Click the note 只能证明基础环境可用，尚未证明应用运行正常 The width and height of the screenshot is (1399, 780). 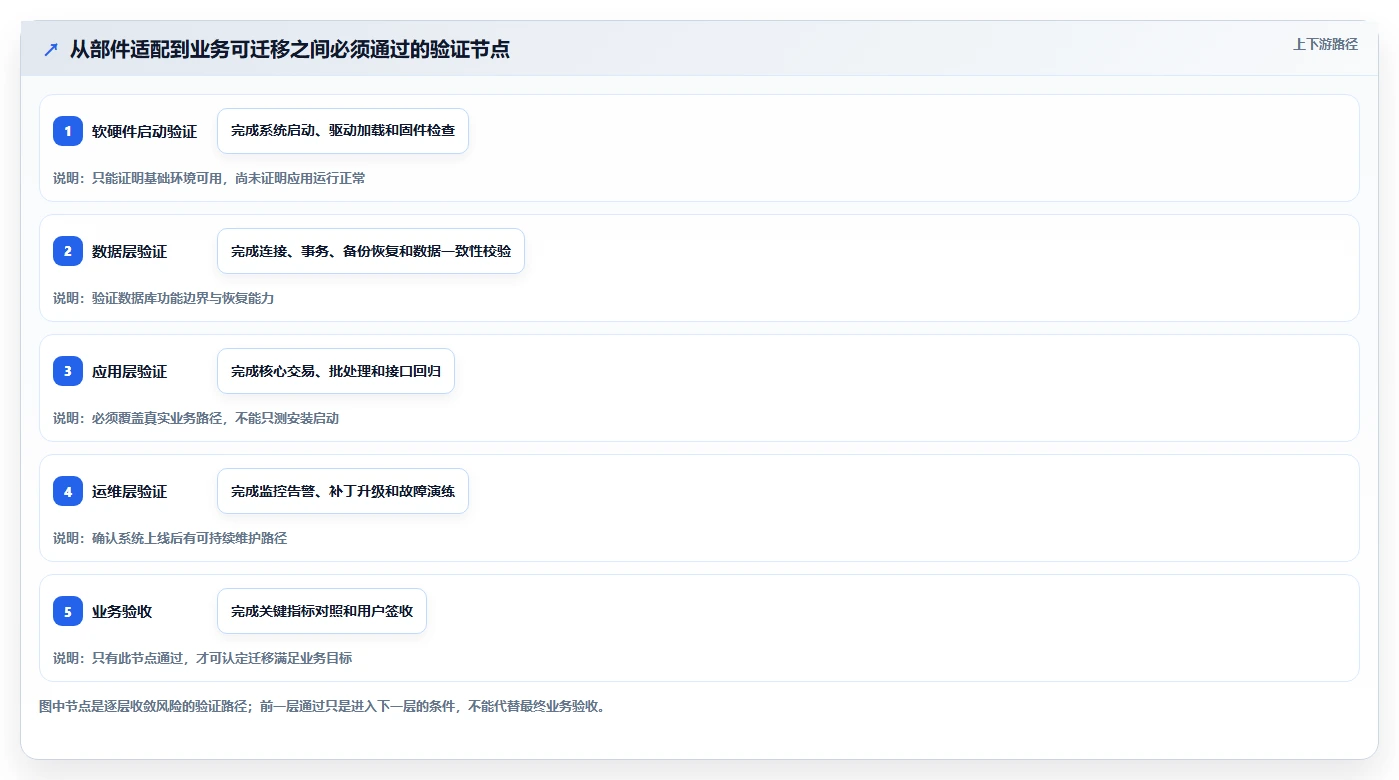(x=228, y=178)
